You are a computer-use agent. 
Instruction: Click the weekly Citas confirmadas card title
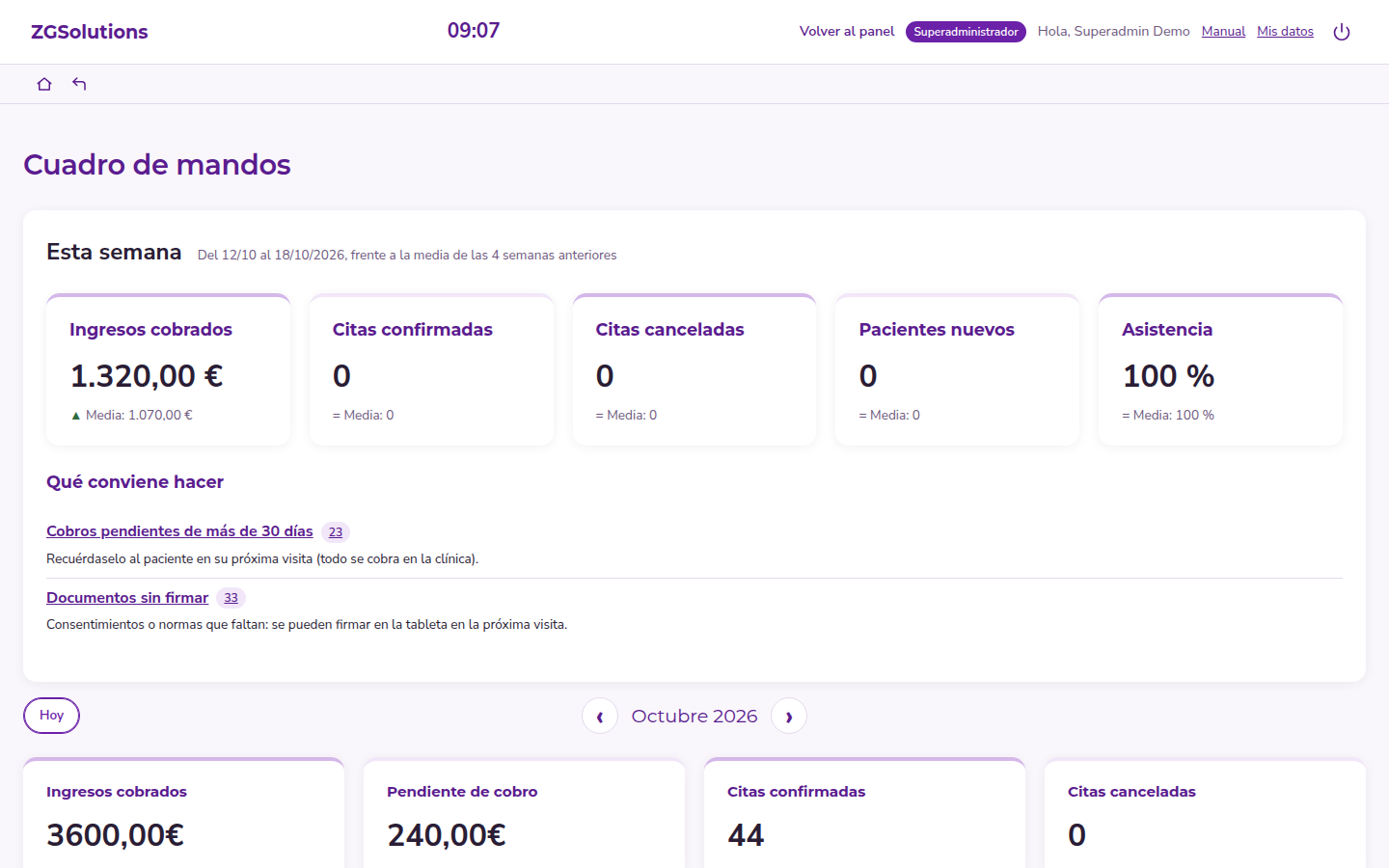click(x=413, y=330)
